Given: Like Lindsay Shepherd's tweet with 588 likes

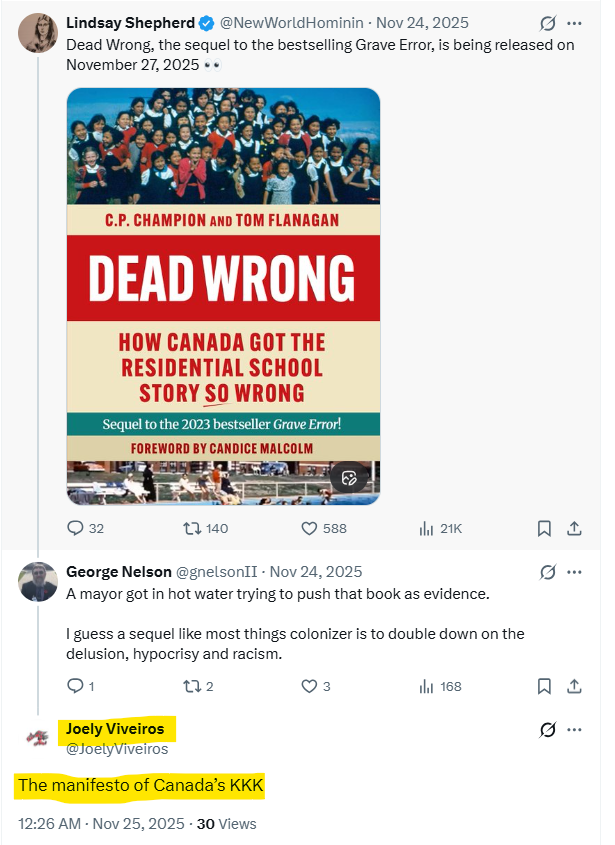Looking at the screenshot, I should [x=310, y=528].
